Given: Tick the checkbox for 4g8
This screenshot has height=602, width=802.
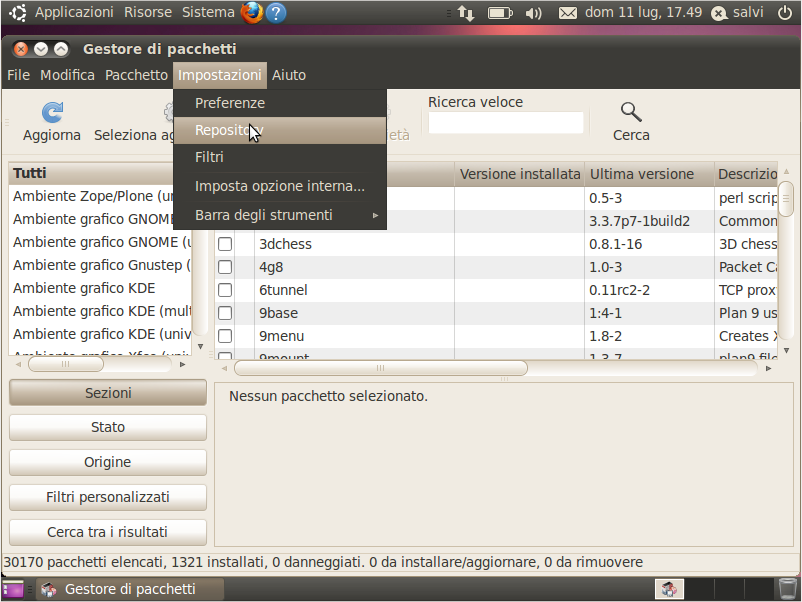Looking at the screenshot, I should 225,267.
